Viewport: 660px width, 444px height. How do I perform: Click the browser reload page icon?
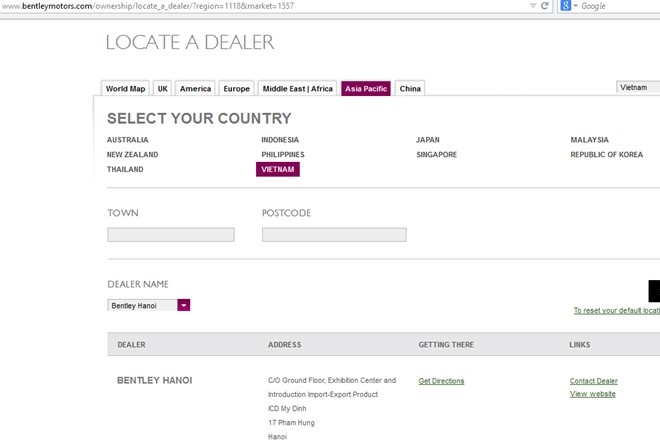(x=545, y=6)
